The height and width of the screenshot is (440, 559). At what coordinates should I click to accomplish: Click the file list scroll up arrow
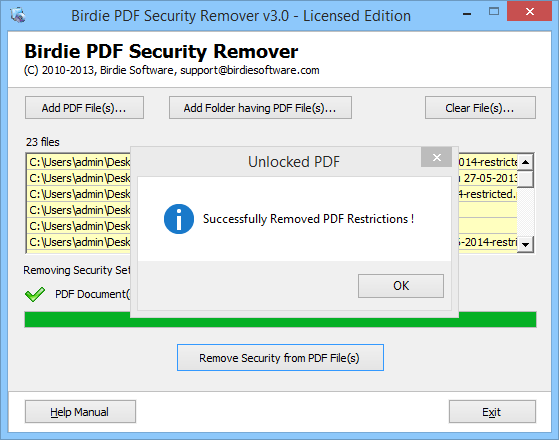525,162
